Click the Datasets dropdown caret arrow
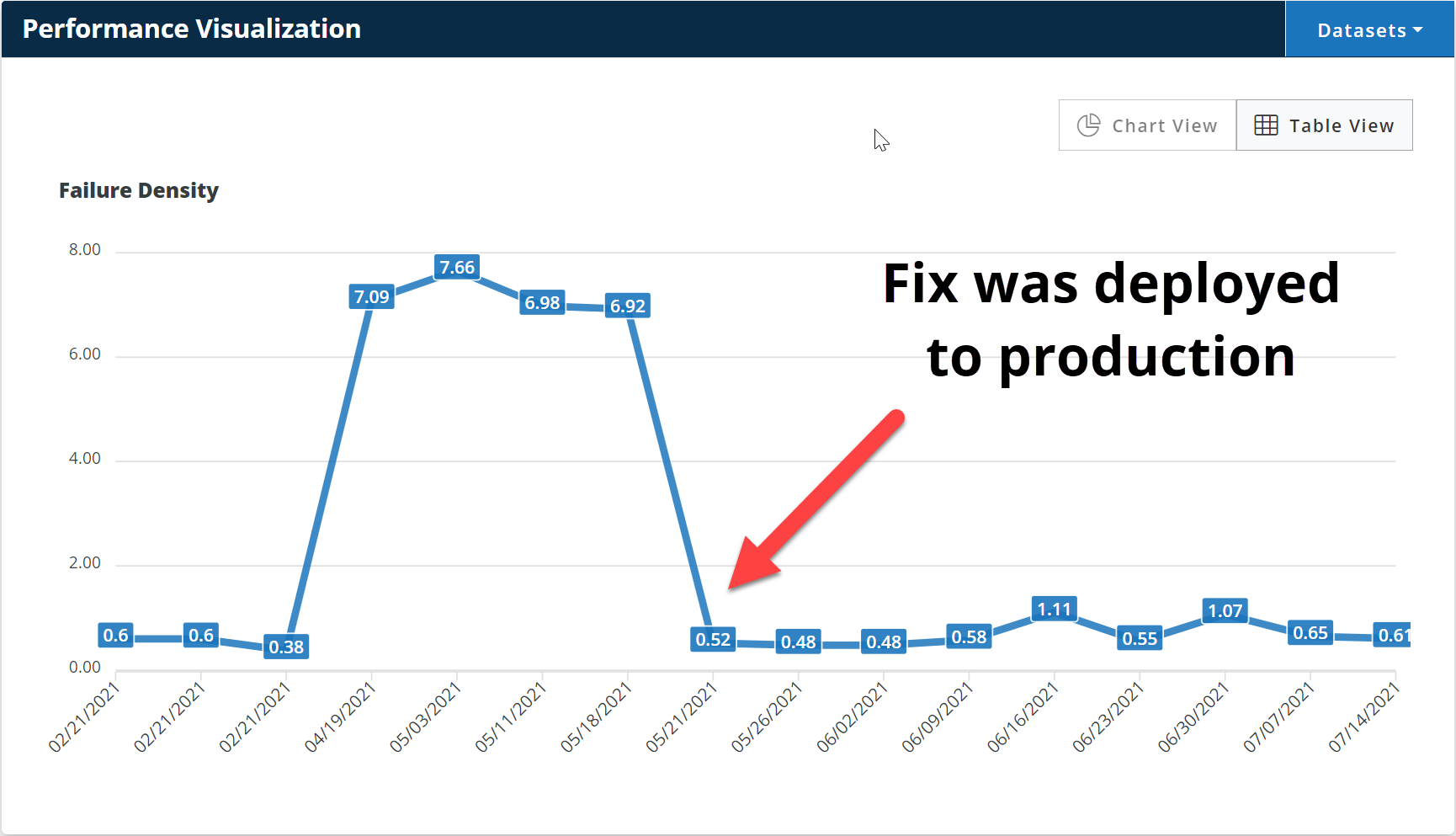 (1418, 29)
